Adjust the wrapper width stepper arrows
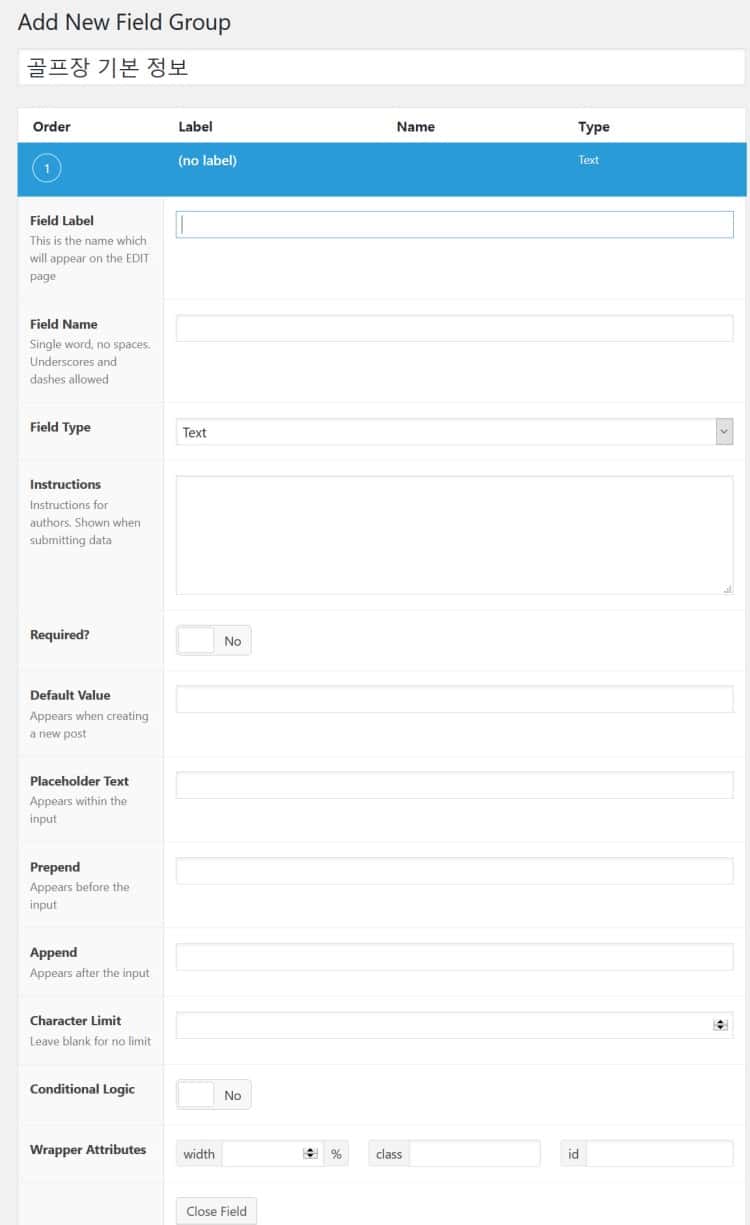This screenshot has height=1225, width=750. (x=311, y=1154)
